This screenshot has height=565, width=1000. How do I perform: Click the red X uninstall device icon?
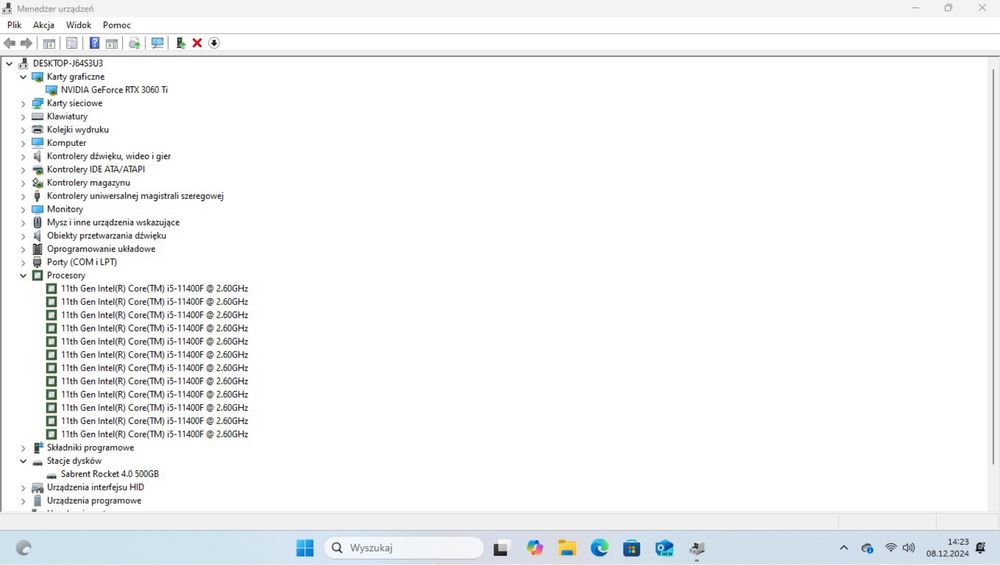[197, 43]
